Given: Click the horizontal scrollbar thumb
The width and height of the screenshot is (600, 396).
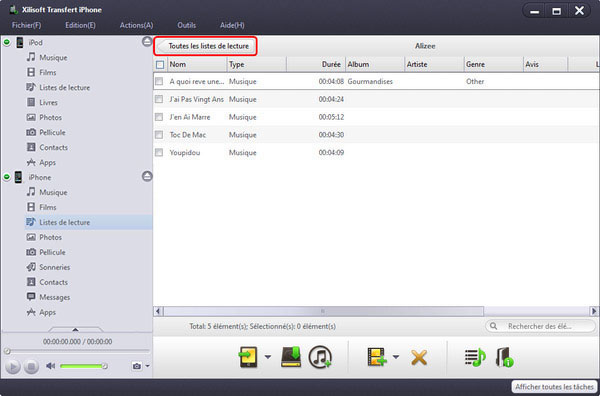Looking at the screenshot, I should coord(324,311).
